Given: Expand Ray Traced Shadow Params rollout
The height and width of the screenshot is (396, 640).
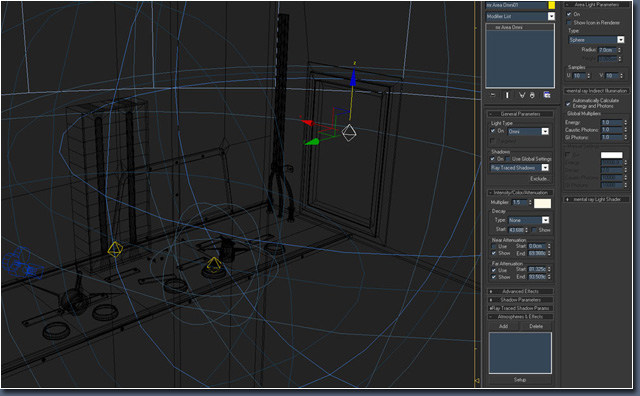Looking at the screenshot, I should (520, 308).
